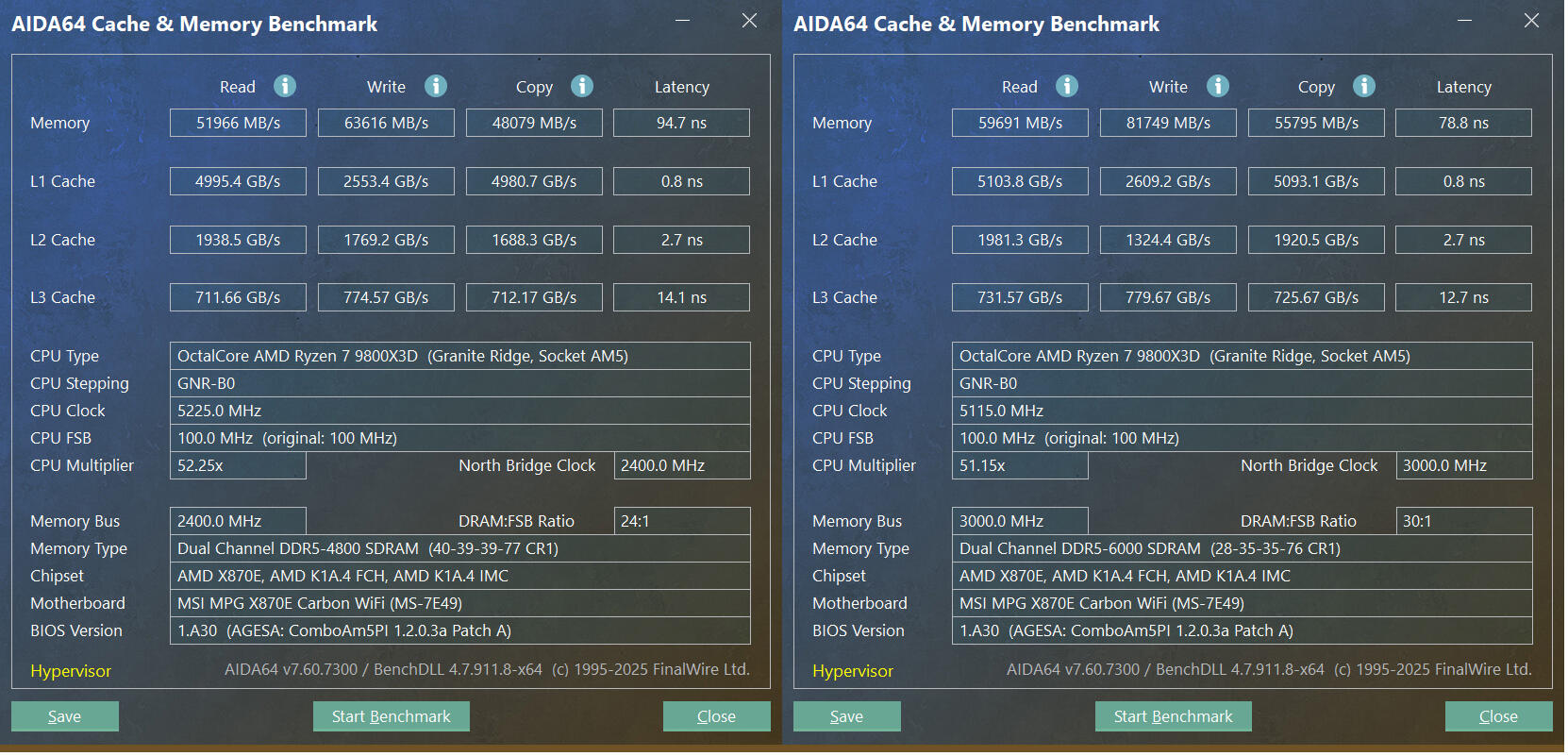Select Memory Copy value 48079 MB/s
1568x756 pixels.
[x=534, y=123]
